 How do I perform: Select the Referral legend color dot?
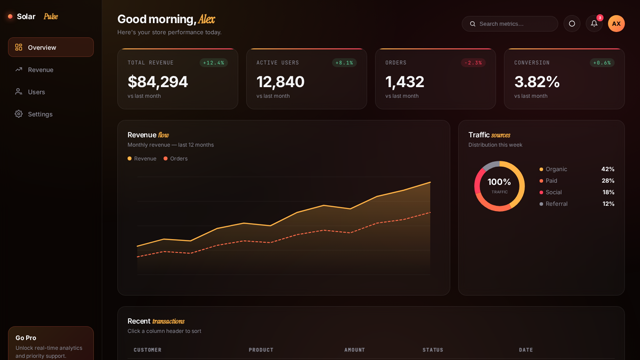point(541,204)
